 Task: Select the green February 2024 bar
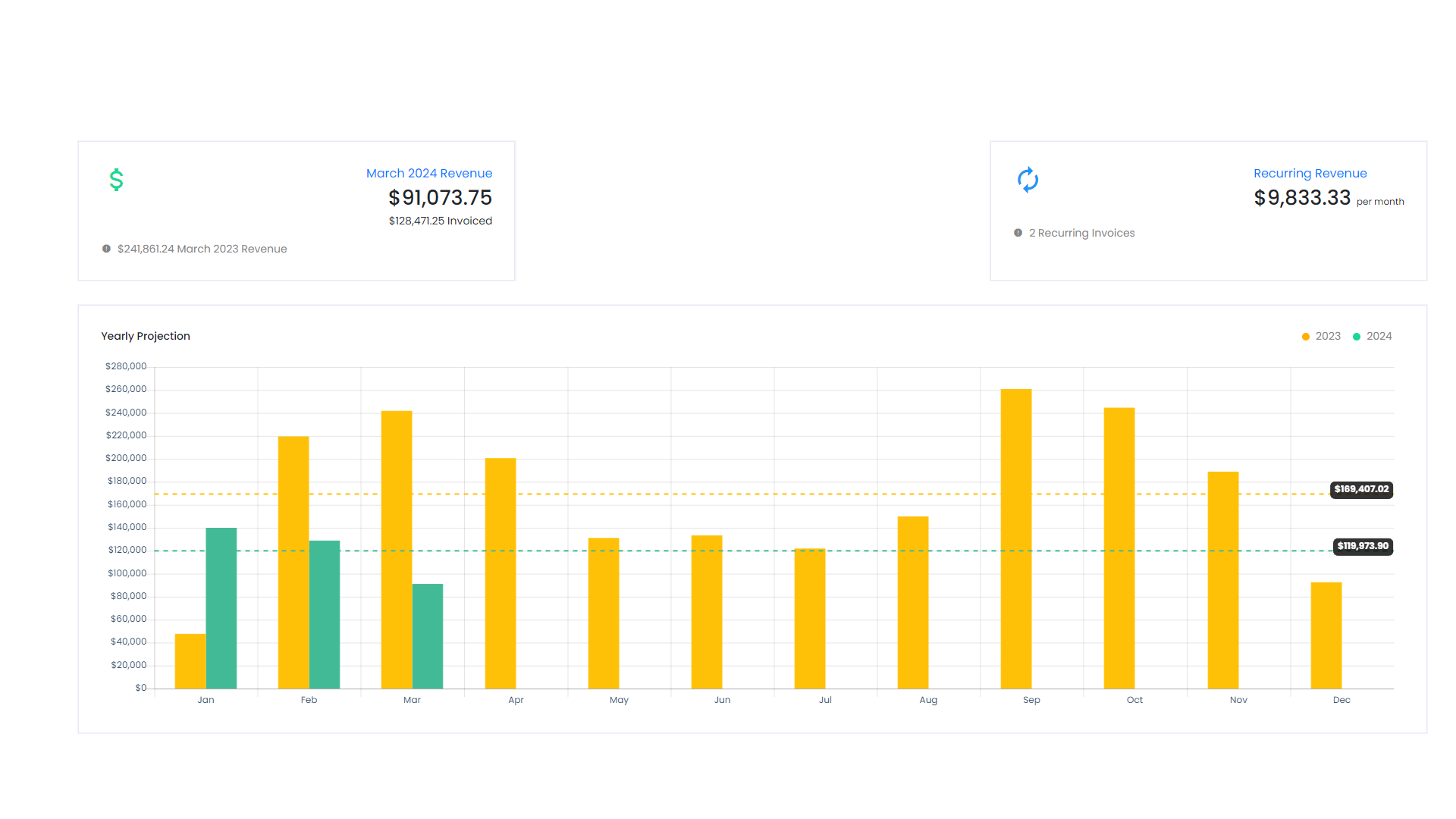pos(325,614)
